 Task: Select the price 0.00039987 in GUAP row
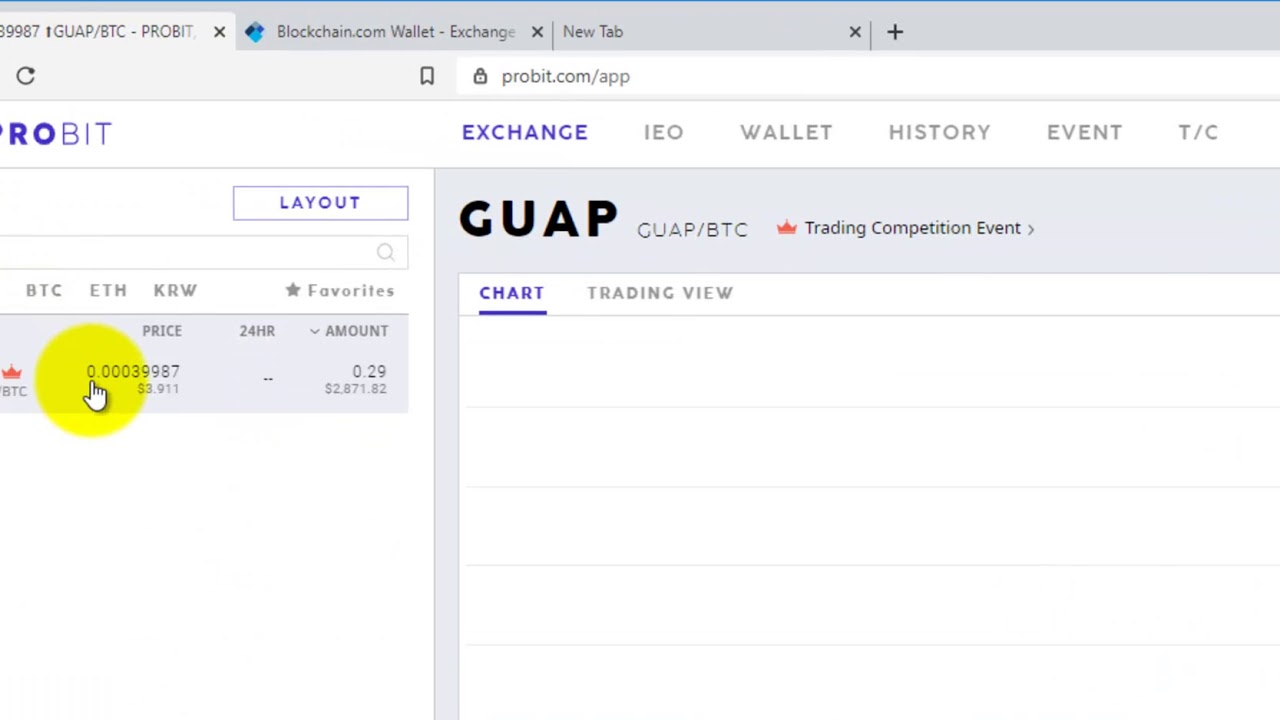(133, 371)
